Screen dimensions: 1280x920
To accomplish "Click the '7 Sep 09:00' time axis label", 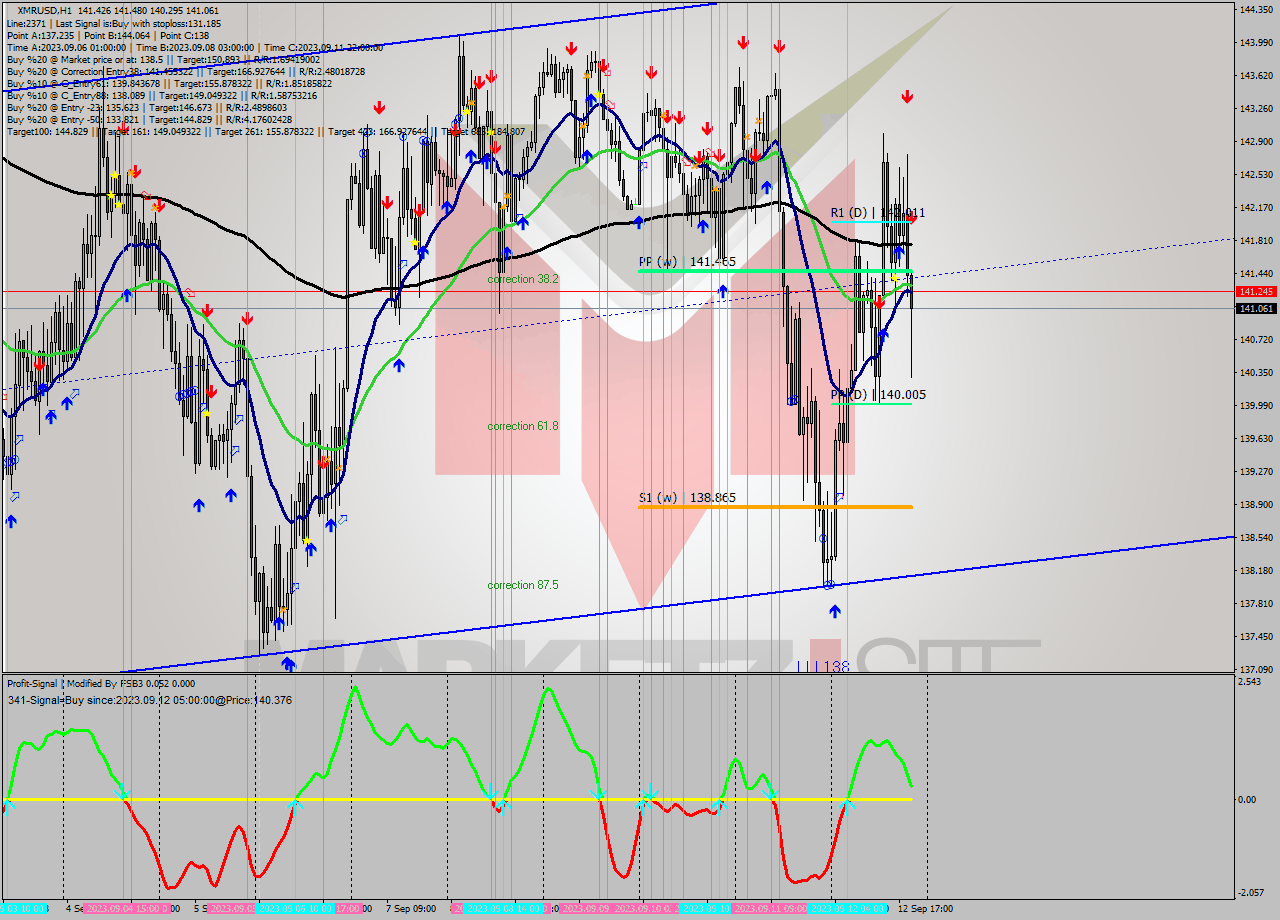I will pyautogui.click(x=410, y=909).
